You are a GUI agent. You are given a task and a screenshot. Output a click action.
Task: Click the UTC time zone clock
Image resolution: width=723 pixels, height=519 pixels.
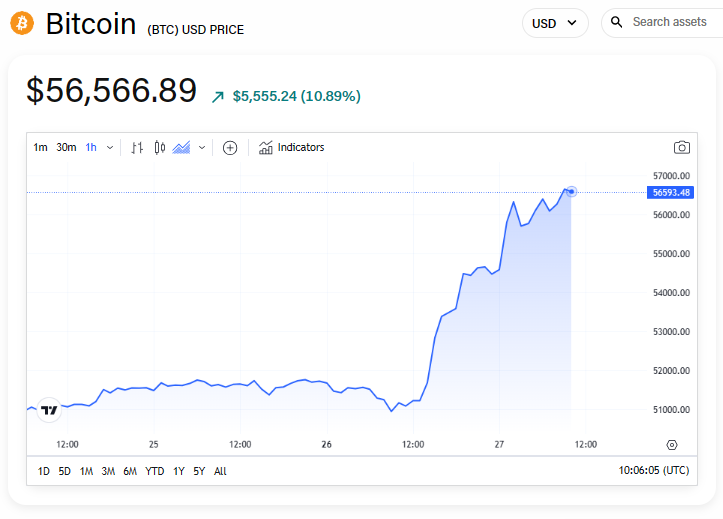point(654,471)
